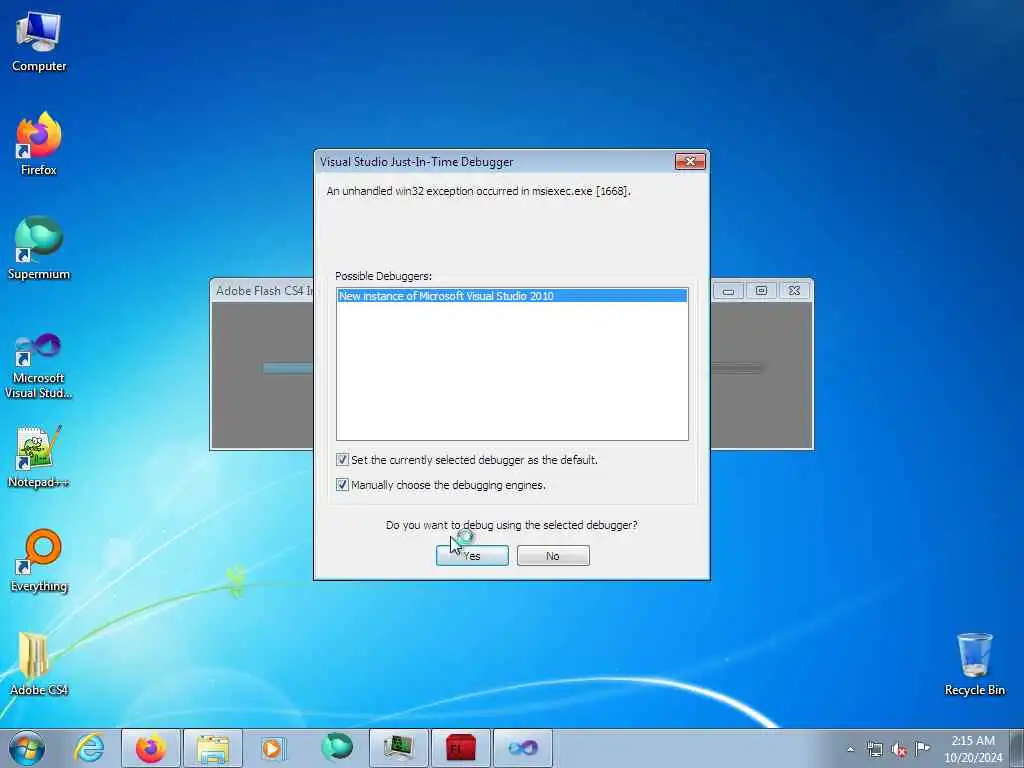Click the Adobe Flash installer progress bar
This screenshot has width=1024, height=768.
point(287,368)
